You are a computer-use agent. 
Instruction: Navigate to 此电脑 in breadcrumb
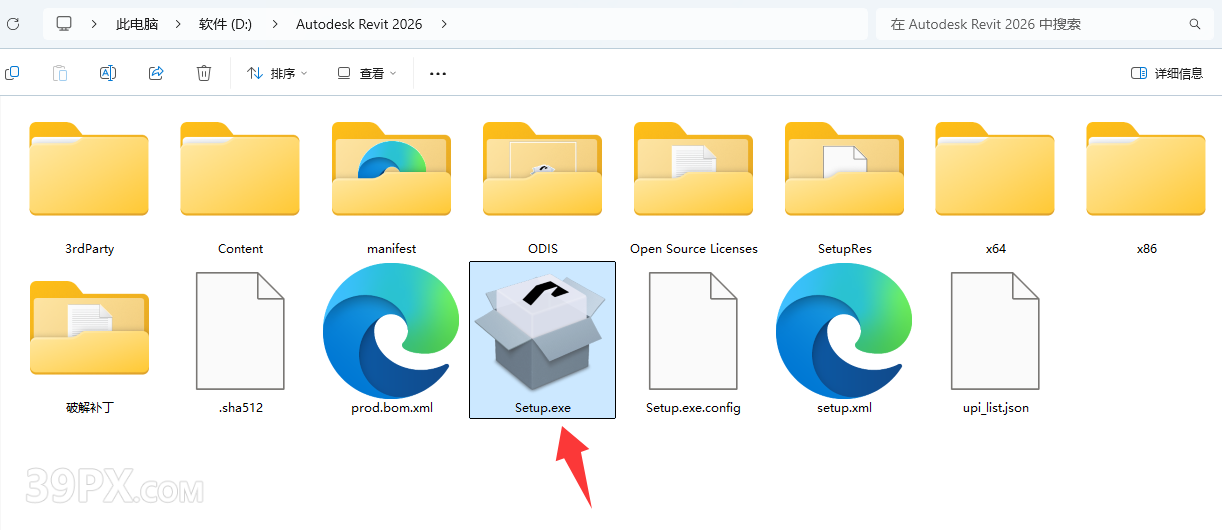tap(136, 24)
